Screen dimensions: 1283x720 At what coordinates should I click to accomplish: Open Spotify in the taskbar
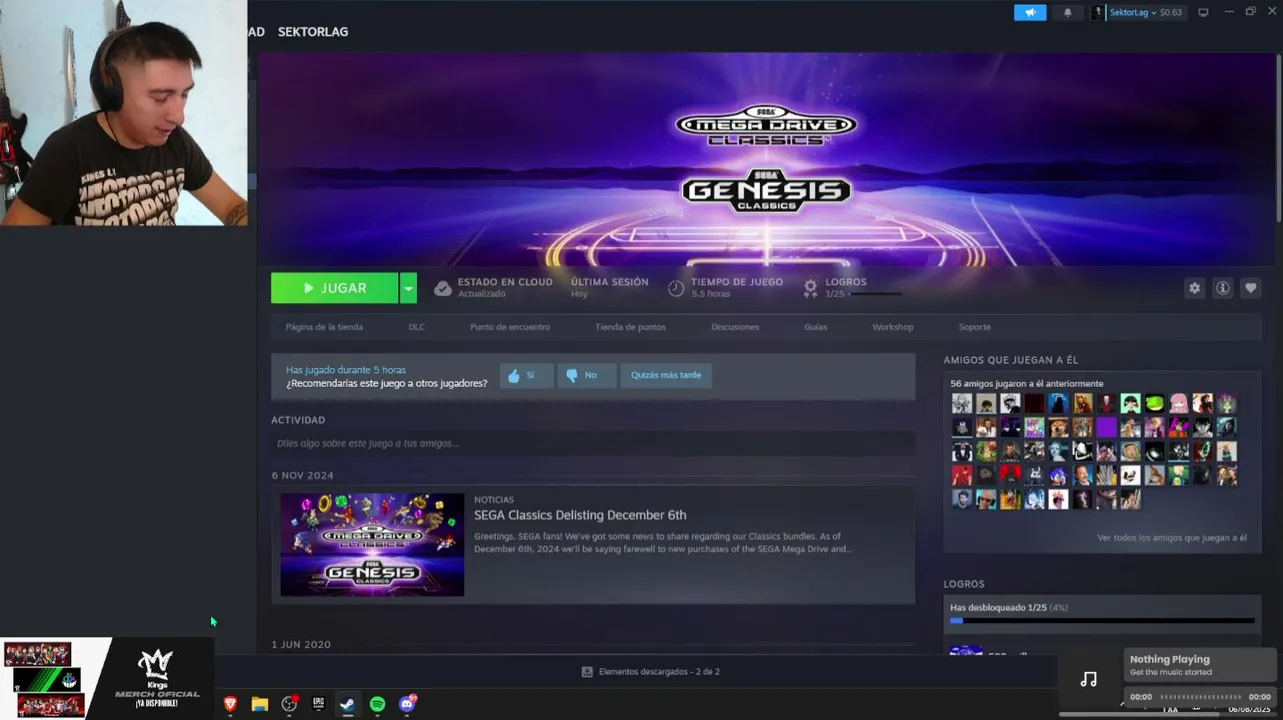coord(377,704)
